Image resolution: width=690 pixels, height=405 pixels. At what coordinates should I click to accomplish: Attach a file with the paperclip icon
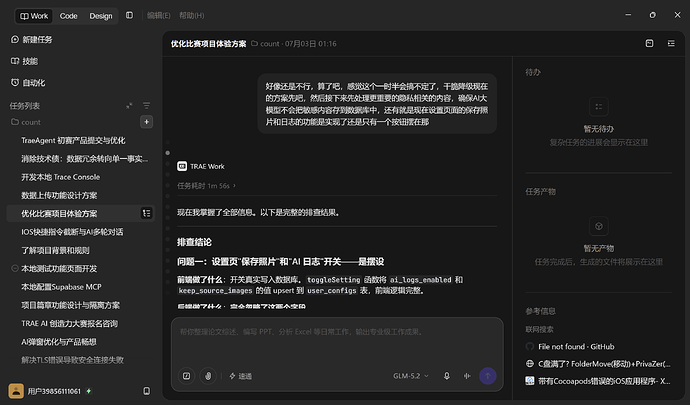tap(208, 376)
